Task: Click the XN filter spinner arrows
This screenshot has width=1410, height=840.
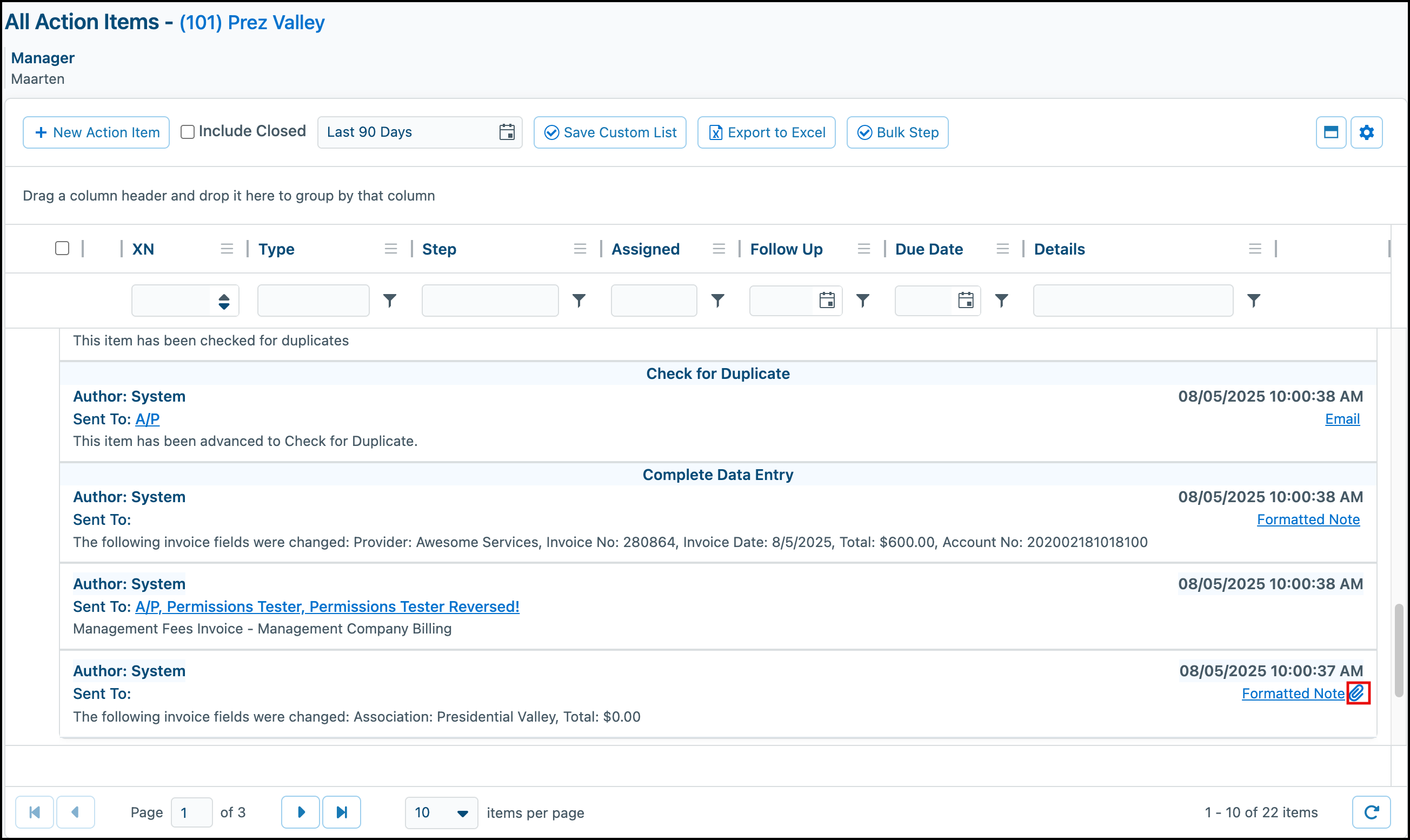Action: coord(224,301)
